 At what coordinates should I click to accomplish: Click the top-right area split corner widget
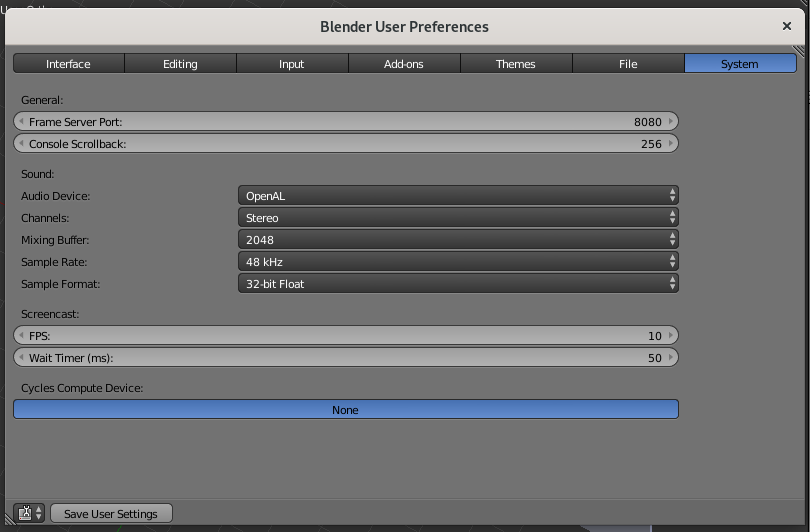(x=799, y=51)
